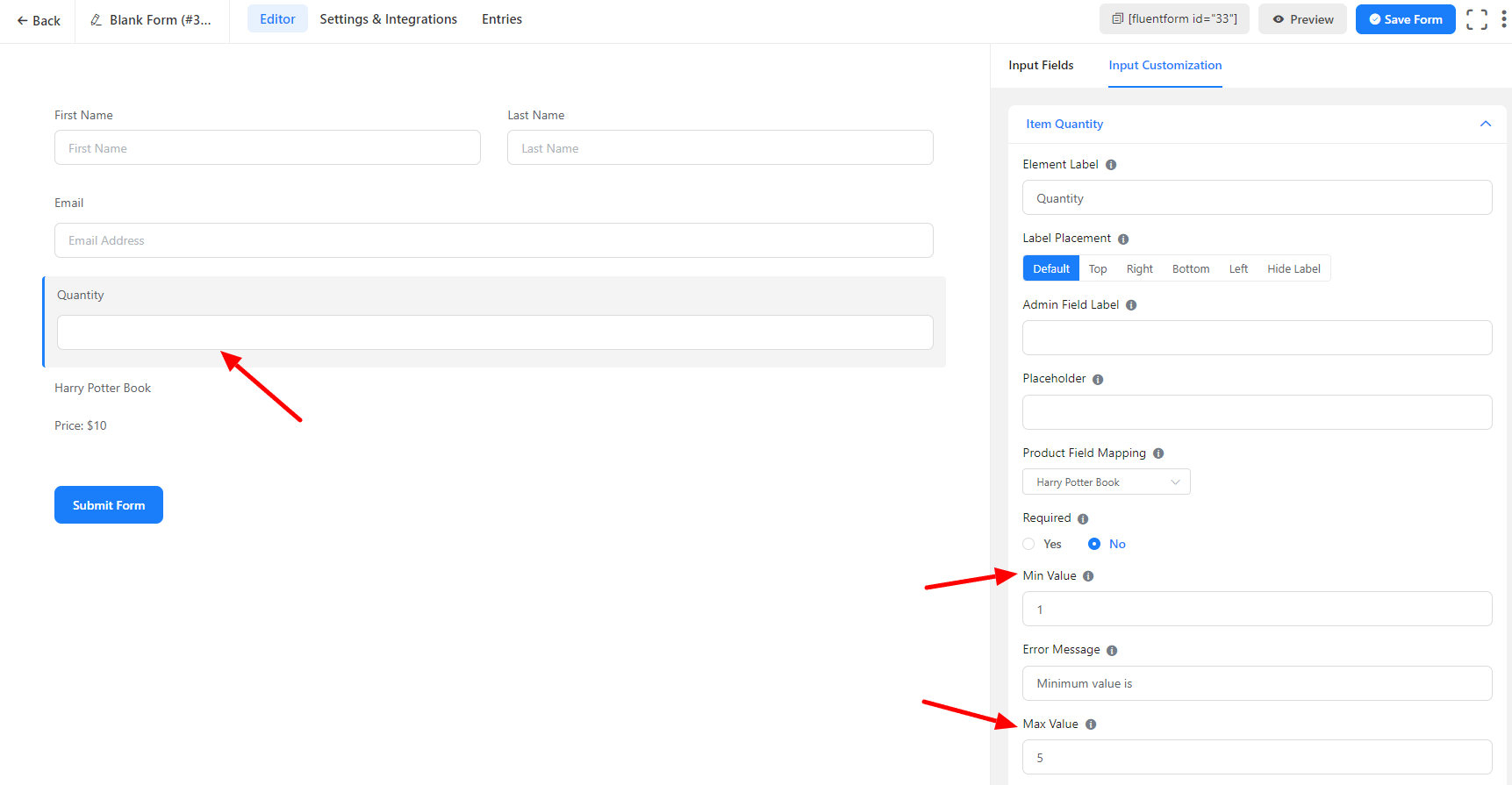The image size is (1512, 785).
Task: Collapse the Item Quantity section
Action: (1485, 124)
